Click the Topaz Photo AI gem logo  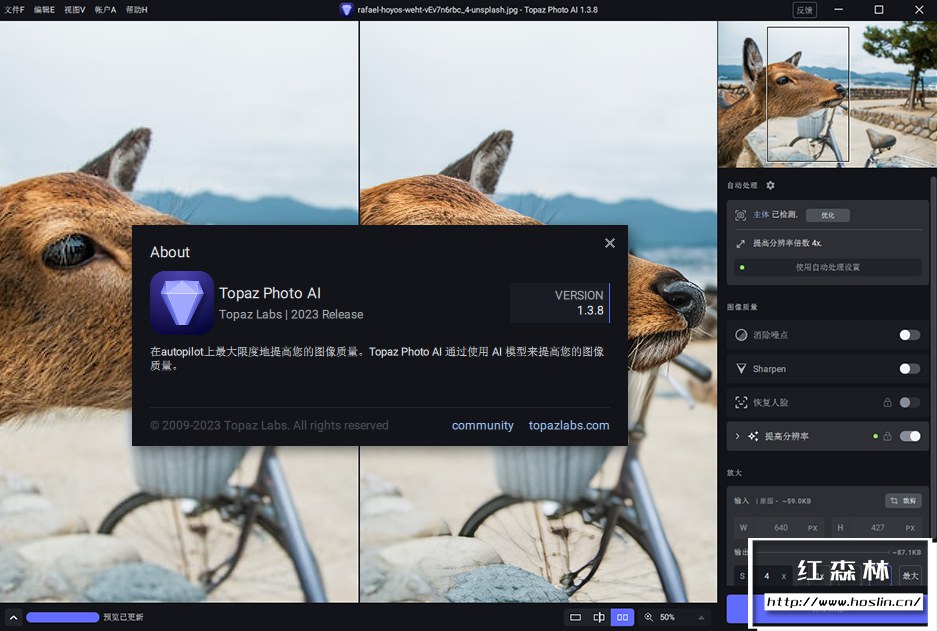tap(182, 303)
